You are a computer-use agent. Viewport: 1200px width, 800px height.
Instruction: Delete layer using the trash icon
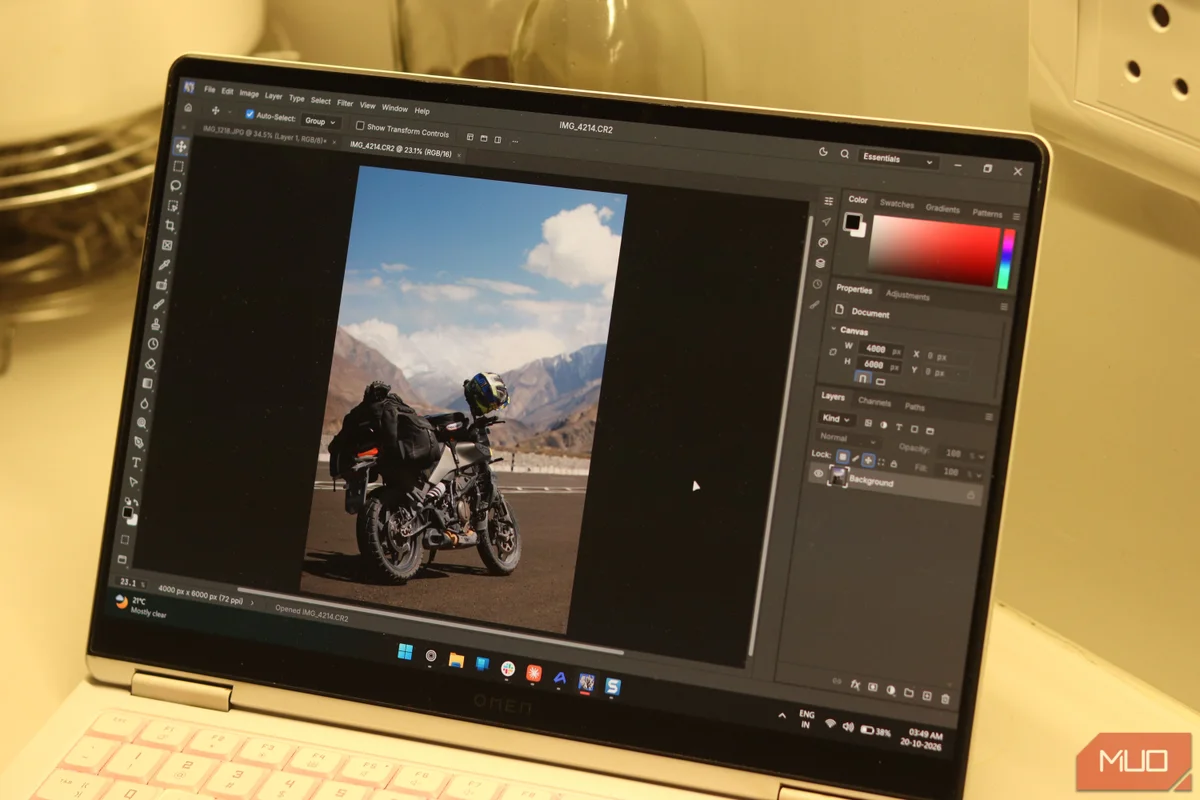tap(945, 698)
